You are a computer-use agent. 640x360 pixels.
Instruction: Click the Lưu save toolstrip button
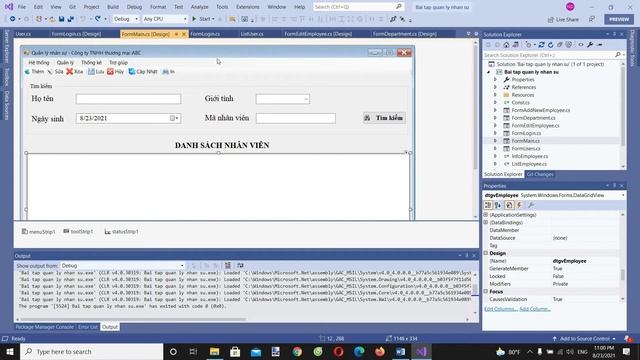96,71
